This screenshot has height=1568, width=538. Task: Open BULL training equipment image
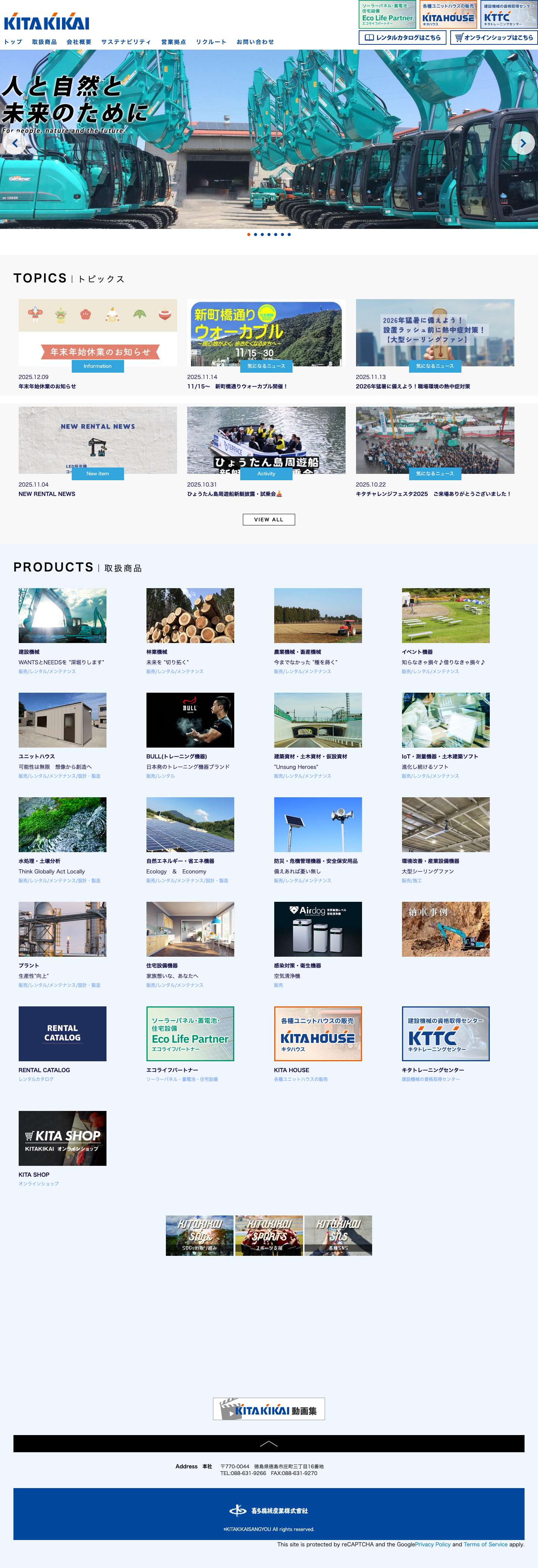coord(190,720)
